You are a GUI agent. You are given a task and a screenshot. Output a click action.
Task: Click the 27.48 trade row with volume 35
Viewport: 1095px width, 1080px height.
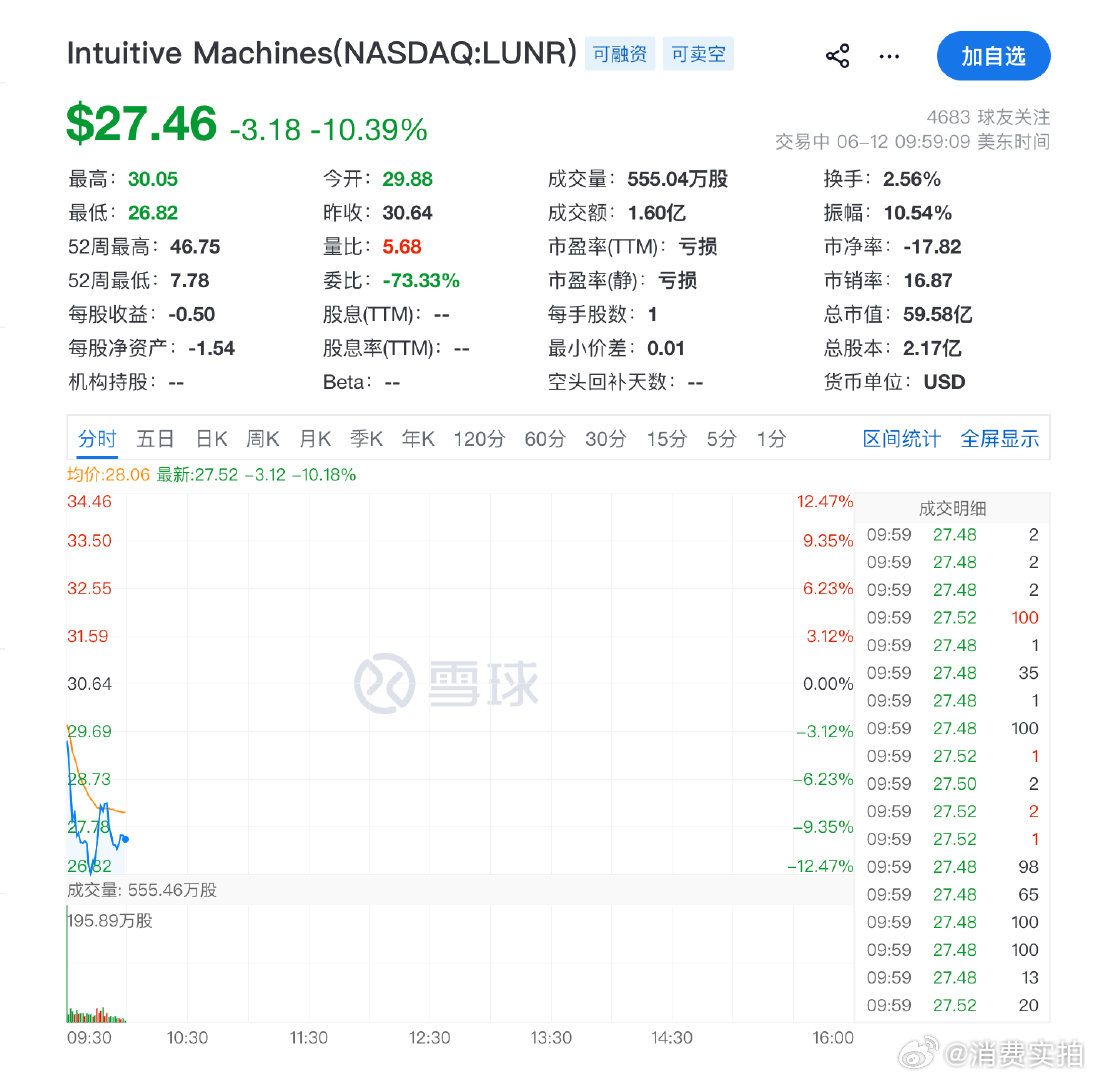click(x=953, y=673)
